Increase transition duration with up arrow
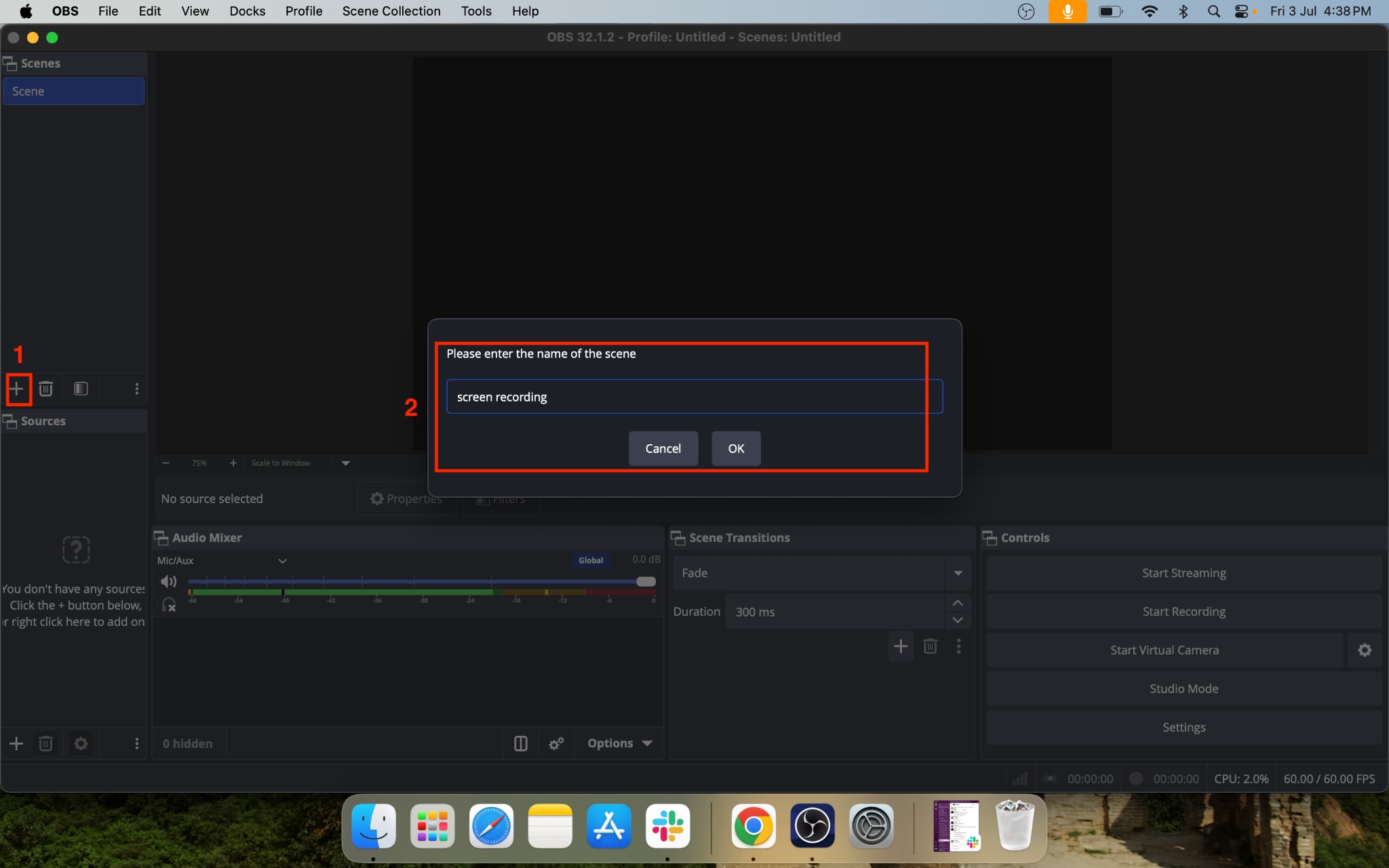1389x868 pixels. [958, 603]
